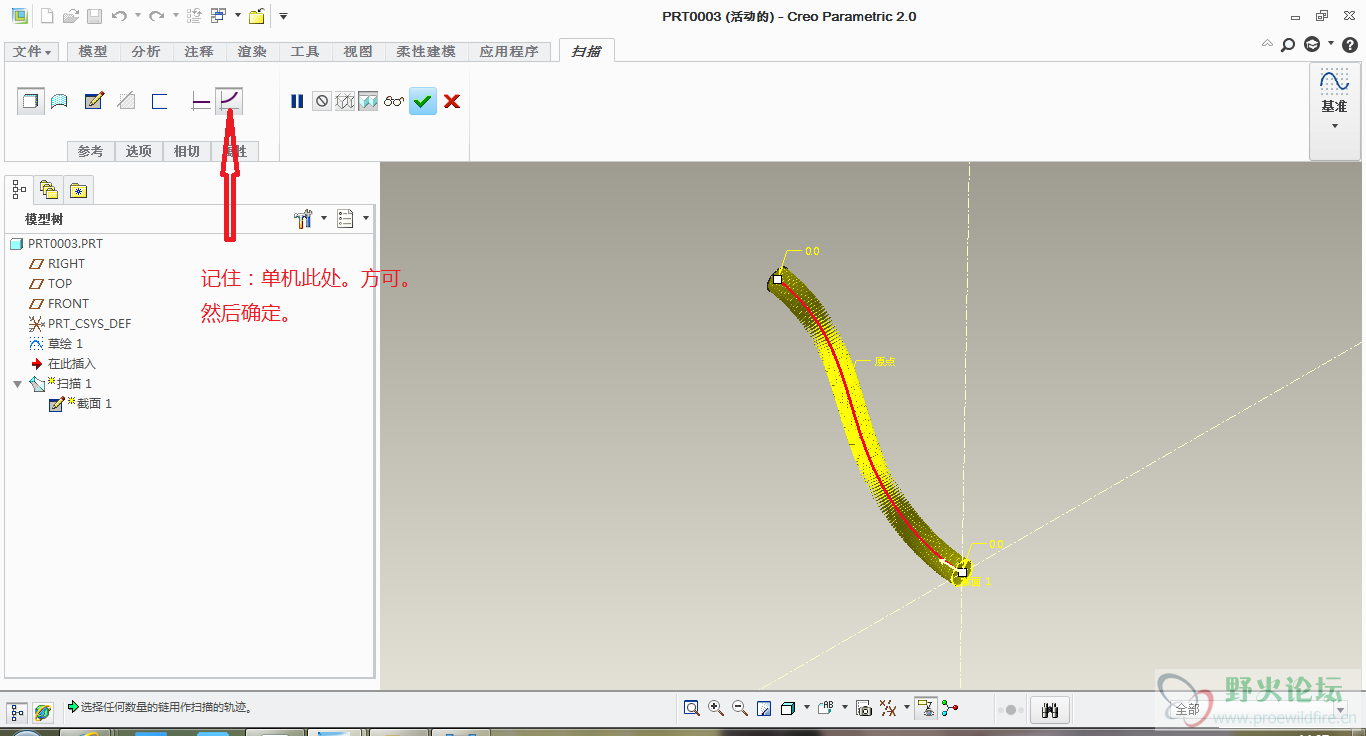Image resolution: width=1366 pixels, height=736 pixels.
Task: Open the quick access toolbar customize arrow
Action: [283, 16]
